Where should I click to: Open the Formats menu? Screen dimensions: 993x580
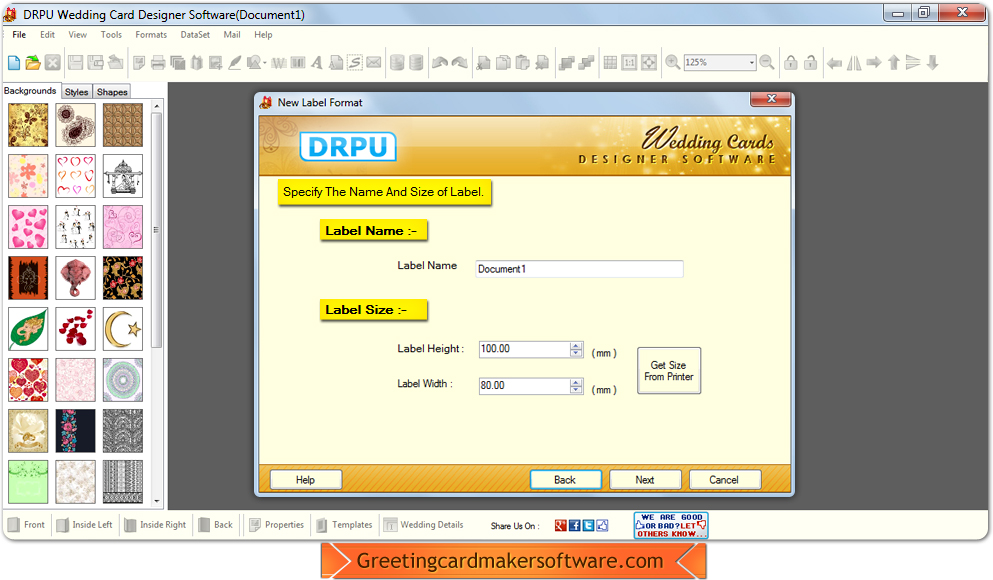click(151, 35)
